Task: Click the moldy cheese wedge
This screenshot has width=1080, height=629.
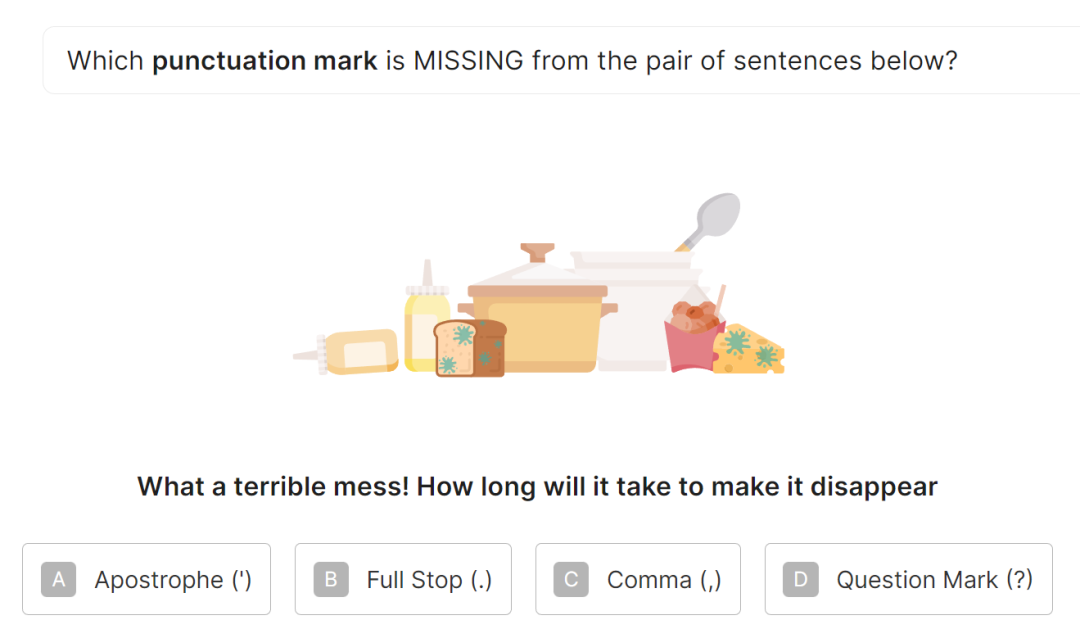Action: [748, 349]
